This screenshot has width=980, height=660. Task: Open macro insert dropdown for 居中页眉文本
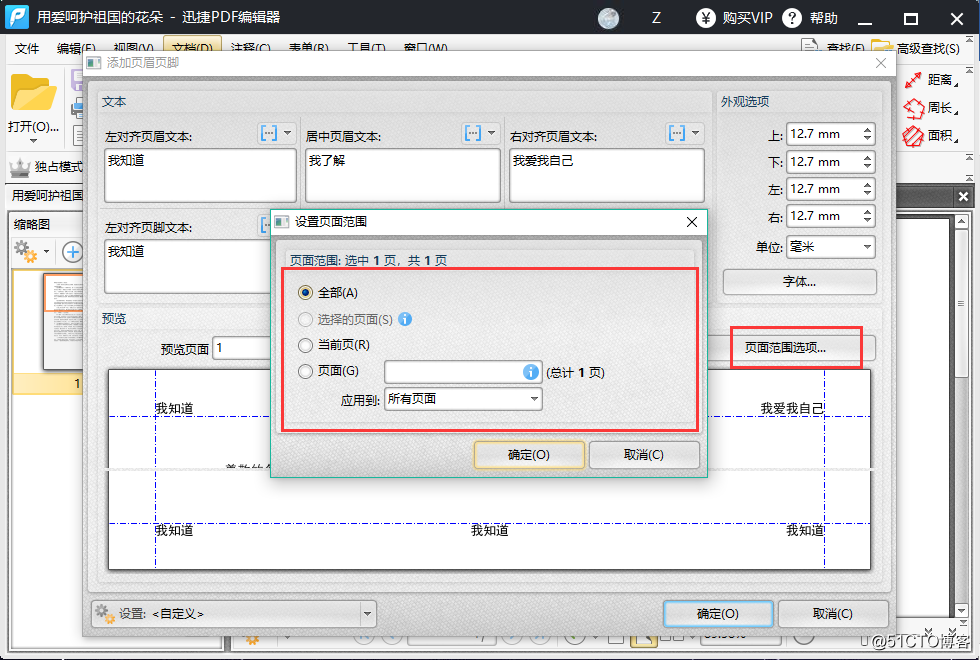[491, 132]
